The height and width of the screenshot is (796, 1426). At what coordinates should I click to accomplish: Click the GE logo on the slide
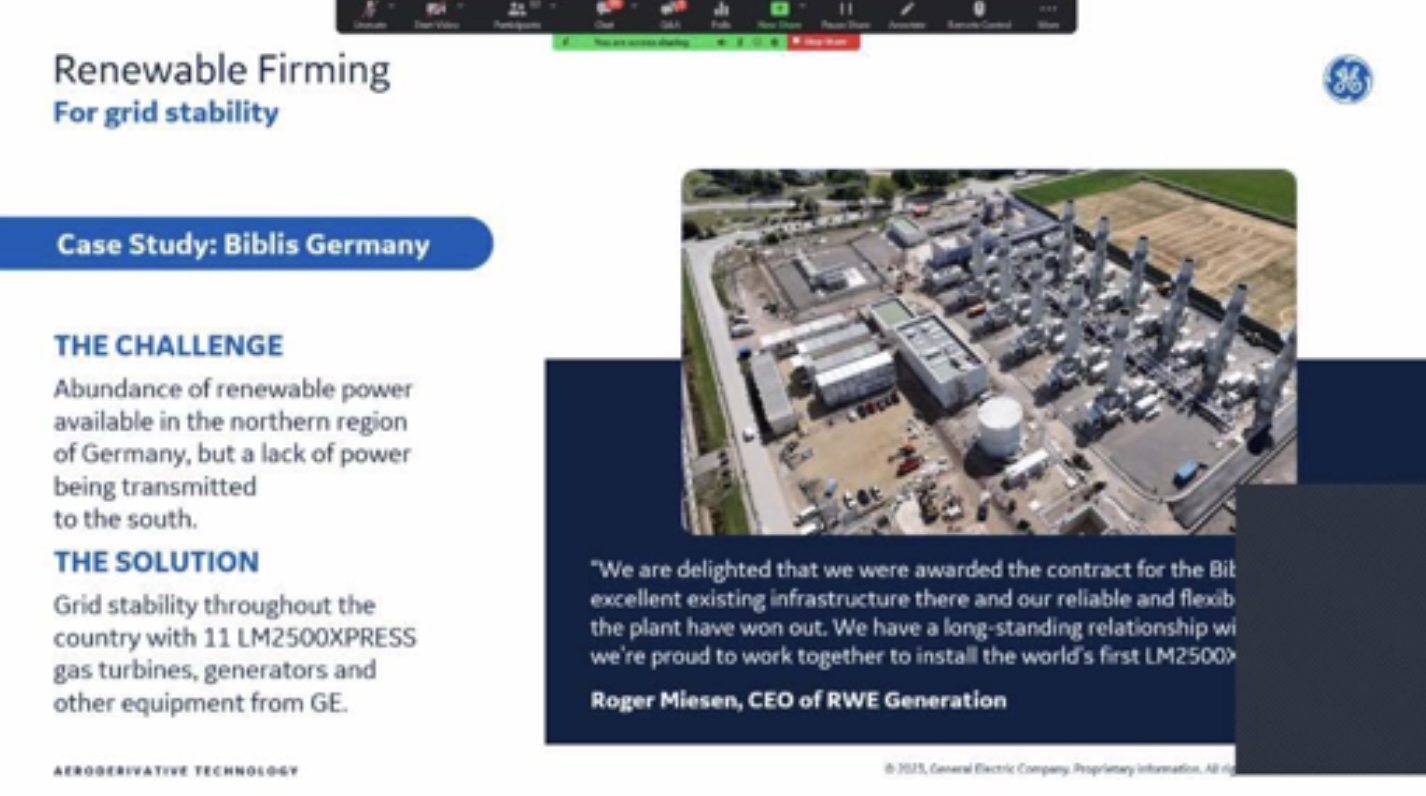tap(1348, 80)
